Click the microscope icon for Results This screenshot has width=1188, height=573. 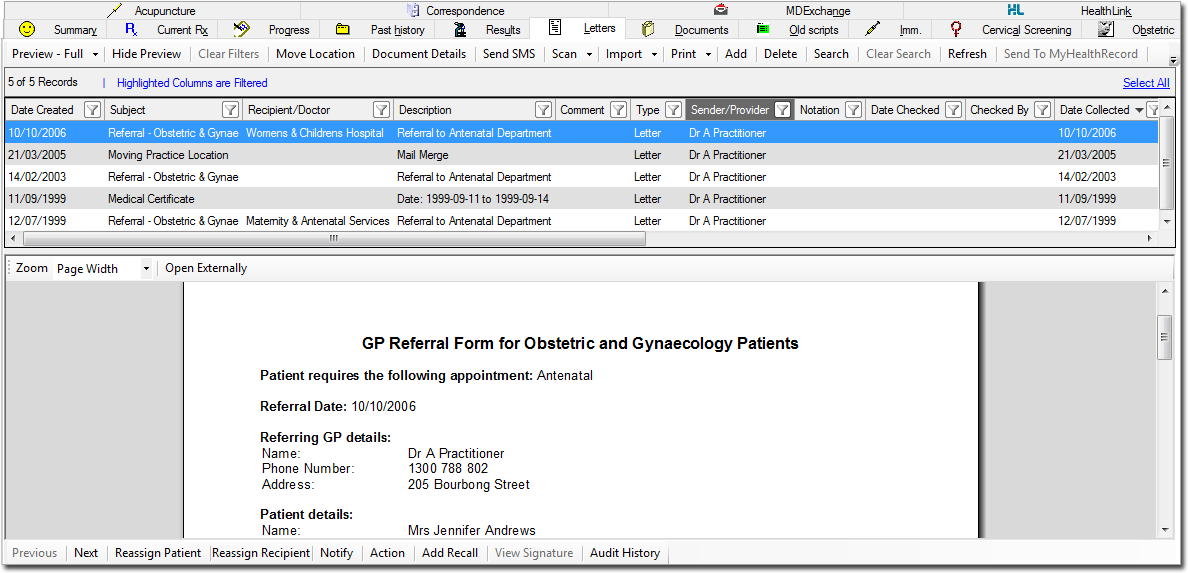(x=459, y=29)
